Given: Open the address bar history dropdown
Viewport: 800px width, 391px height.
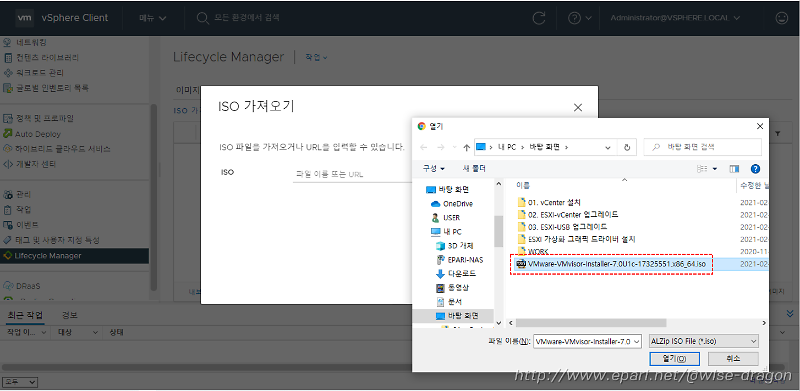Looking at the screenshot, I should pos(608,147).
